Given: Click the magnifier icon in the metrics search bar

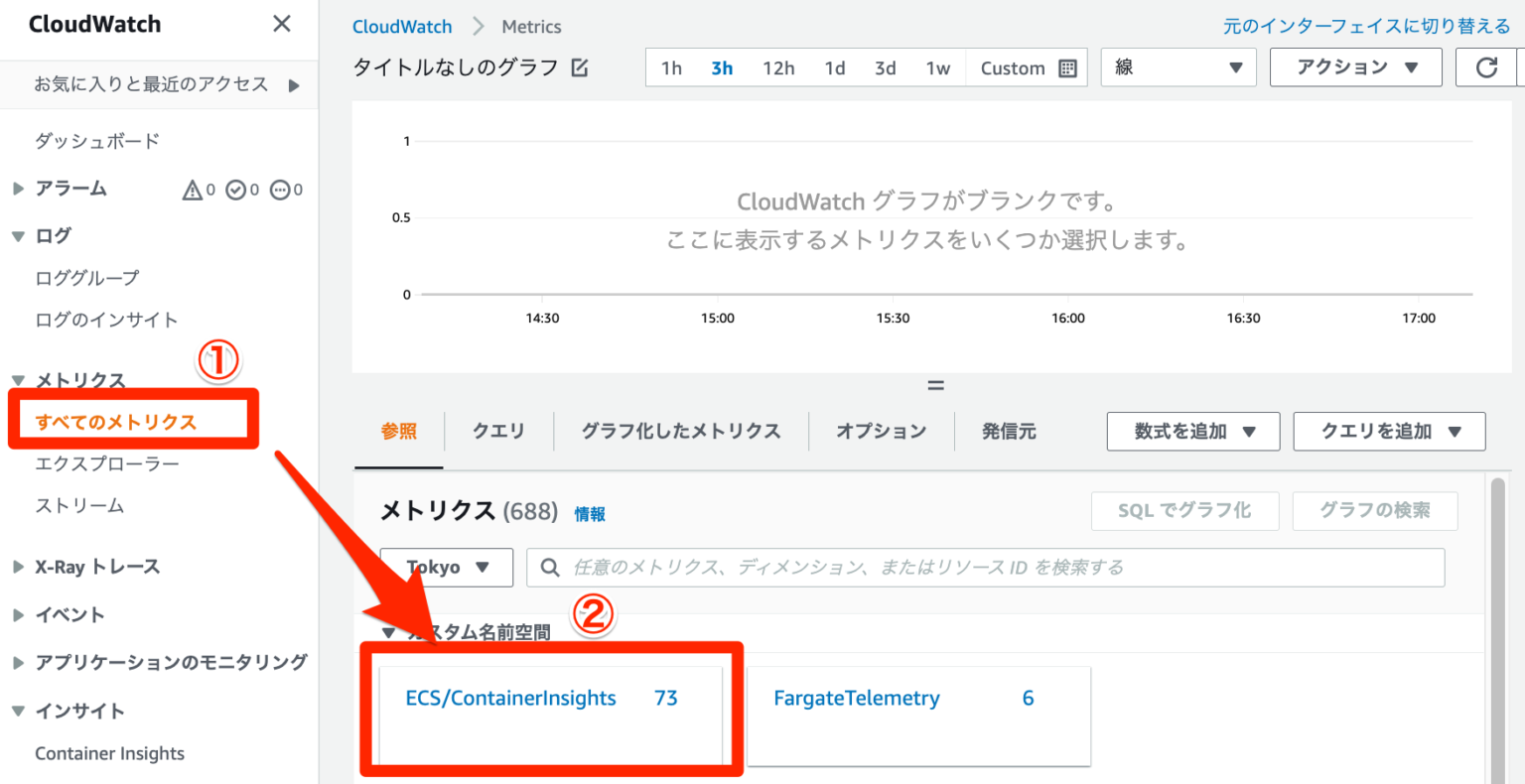Looking at the screenshot, I should 550,567.
